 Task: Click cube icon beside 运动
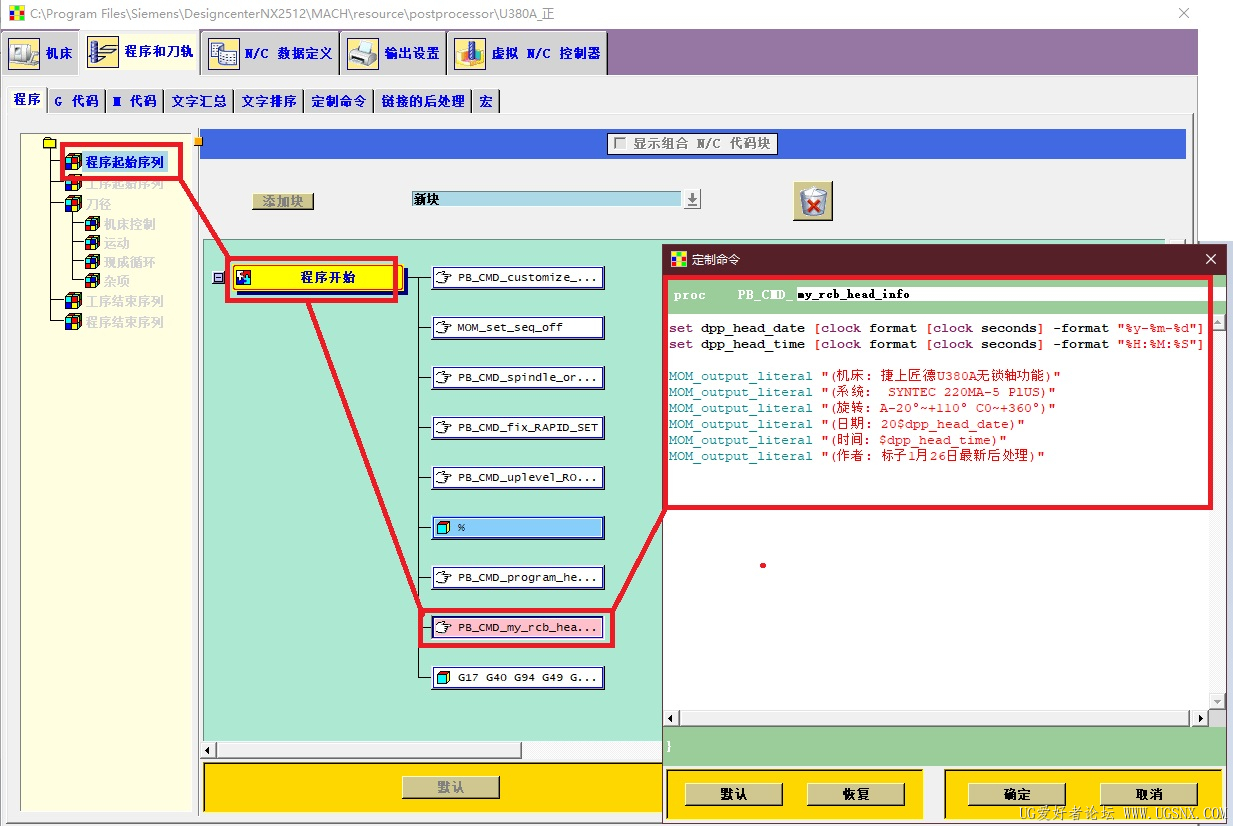coord(93,242)
